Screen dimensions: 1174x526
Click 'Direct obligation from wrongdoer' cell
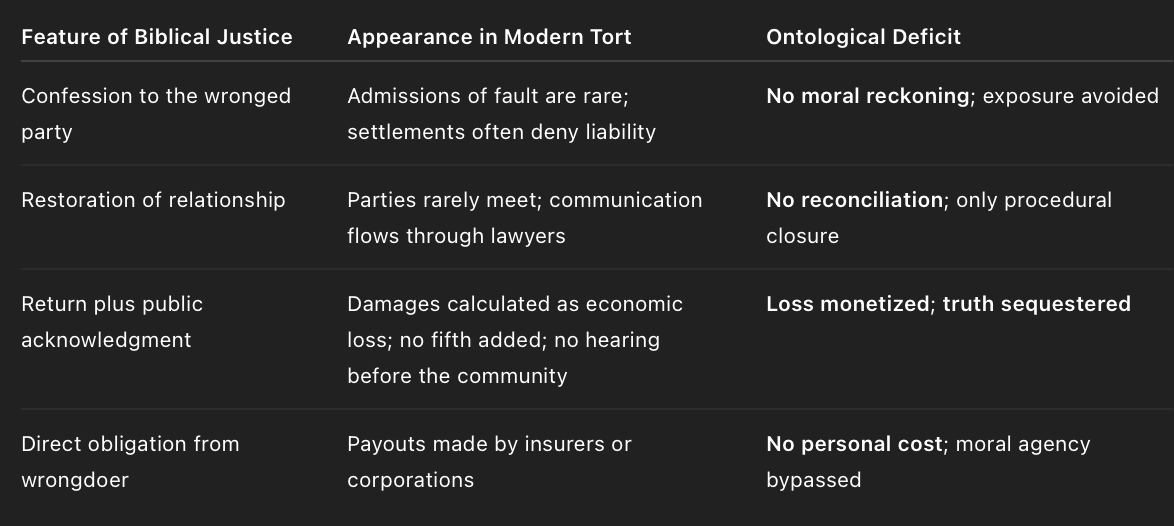coord(130,462)
